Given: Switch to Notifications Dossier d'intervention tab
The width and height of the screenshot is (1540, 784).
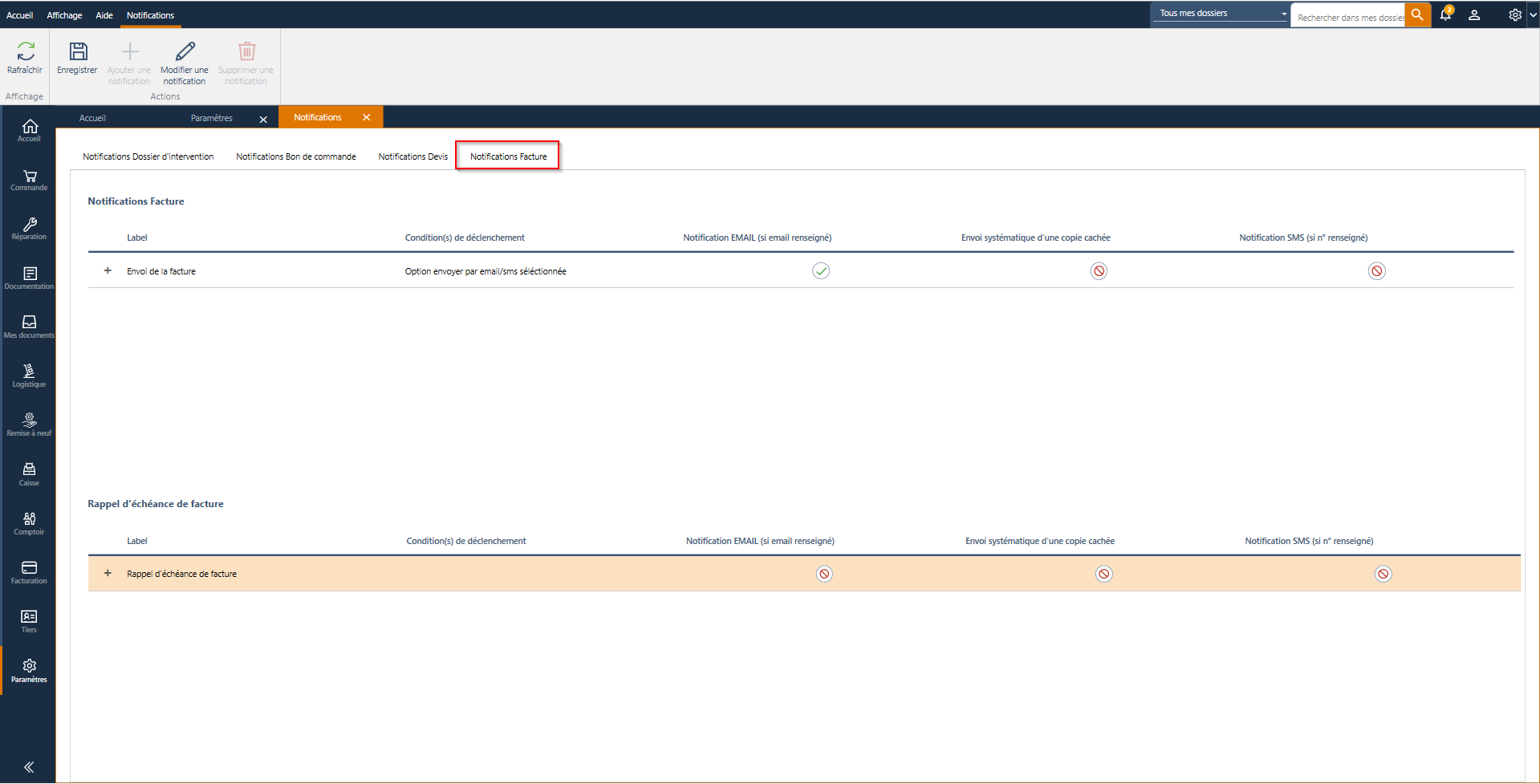Looking at the screenshot, I should click(x=148, y=156).
